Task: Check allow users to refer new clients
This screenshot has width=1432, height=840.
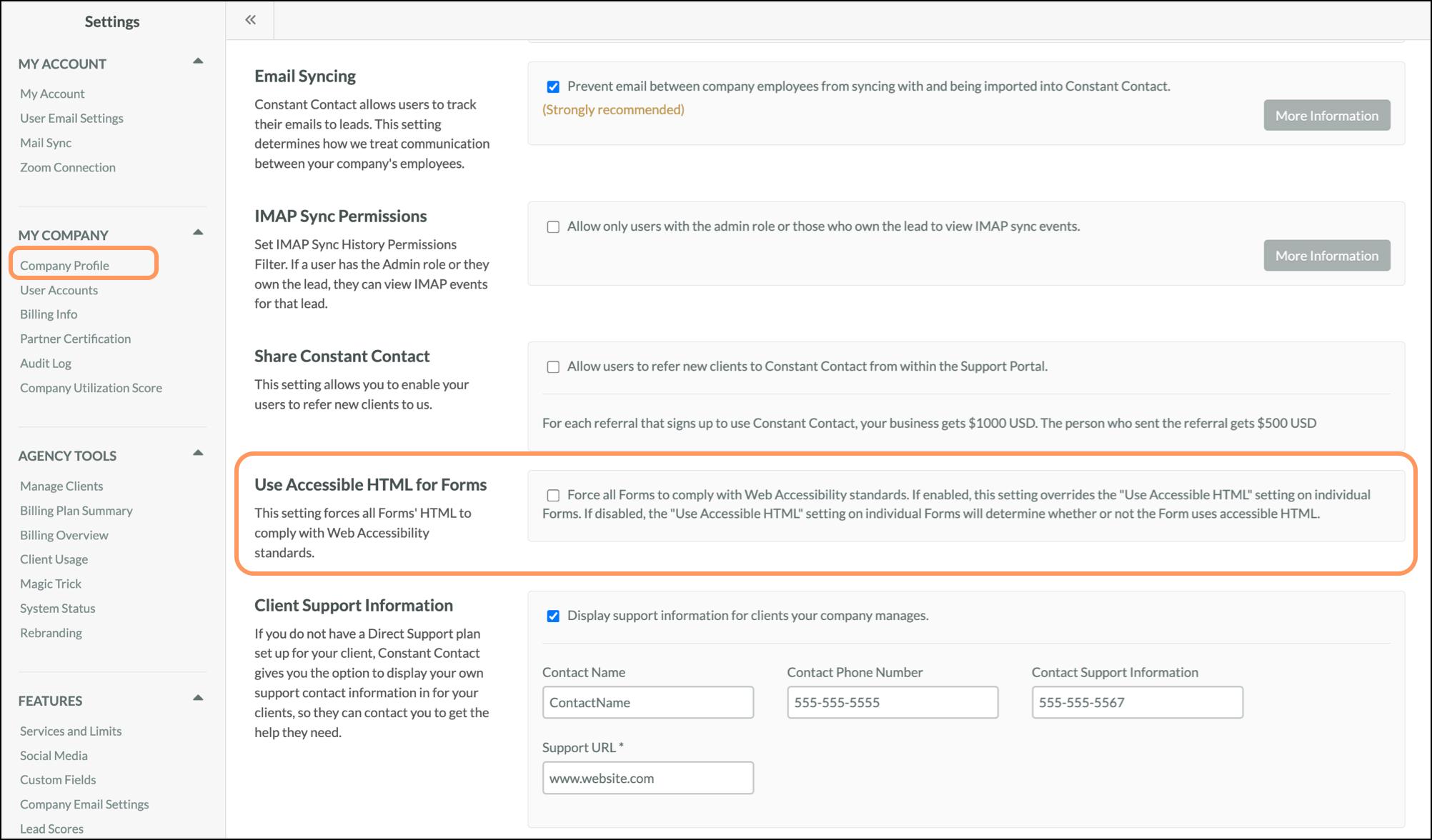Action: [553, 367]
